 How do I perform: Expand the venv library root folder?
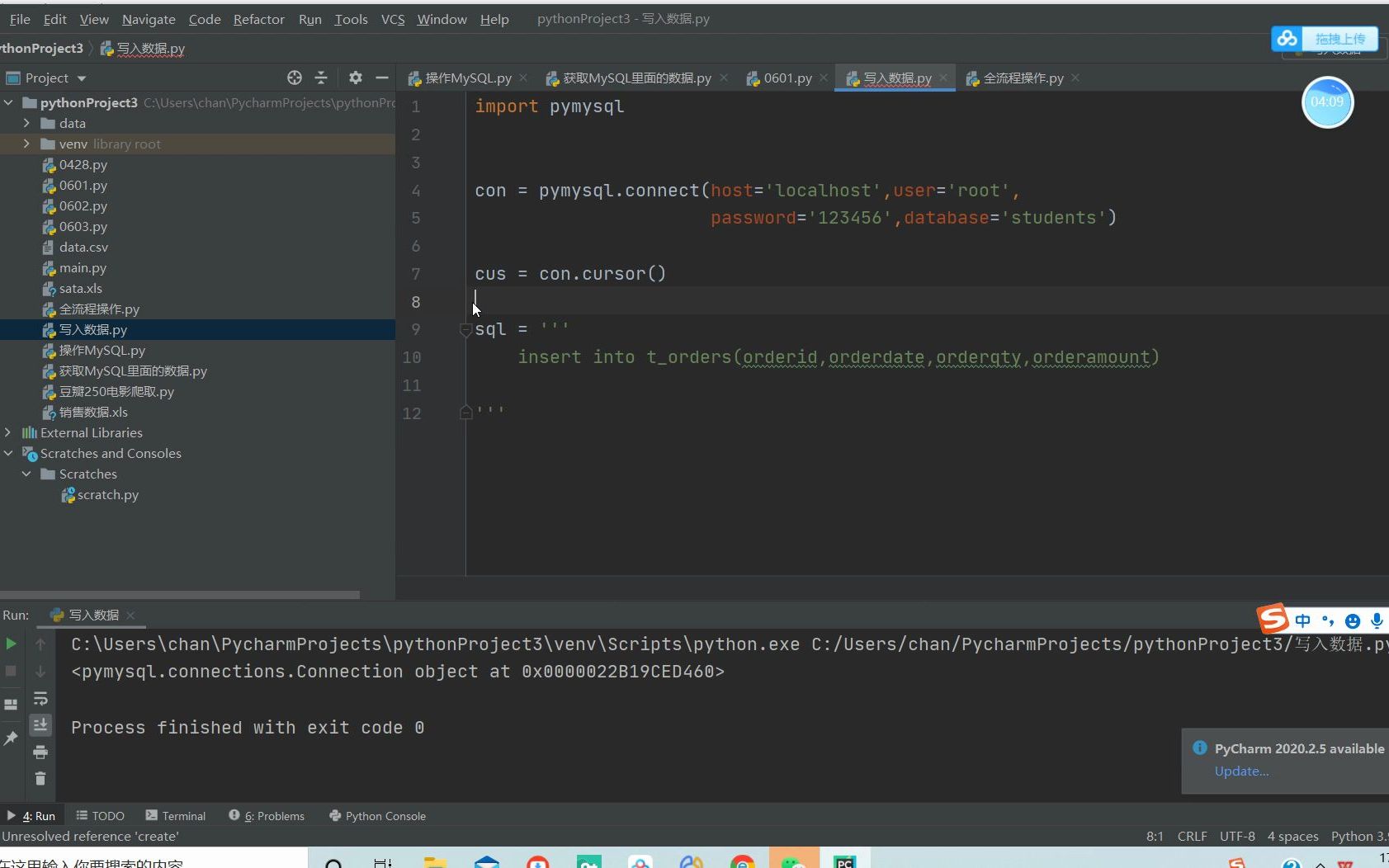[x=27, y=144]
